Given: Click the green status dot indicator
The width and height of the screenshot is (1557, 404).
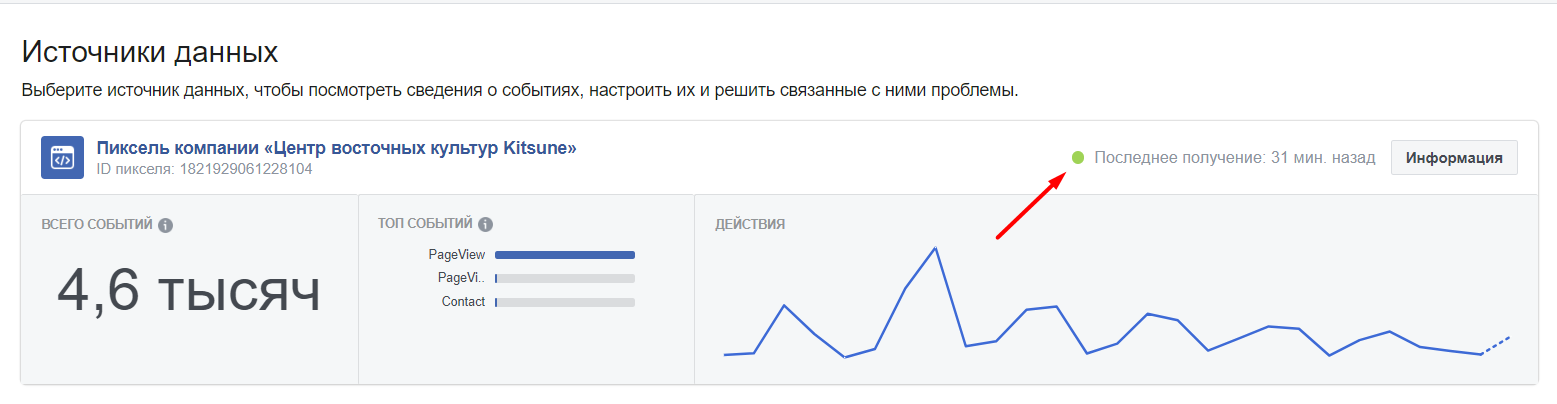Looking at the screenshot, I should click(x=1078, y=157).
